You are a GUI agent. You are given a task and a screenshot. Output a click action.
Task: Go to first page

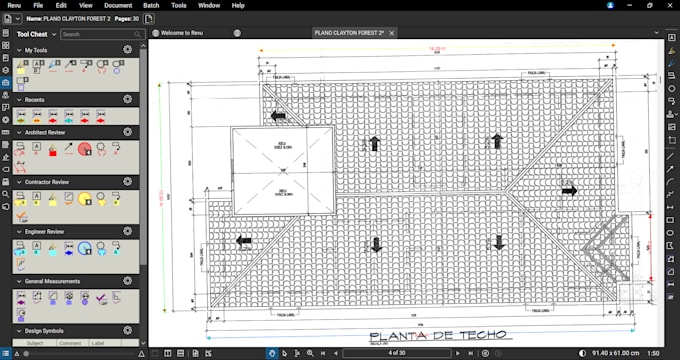point(323,353)
